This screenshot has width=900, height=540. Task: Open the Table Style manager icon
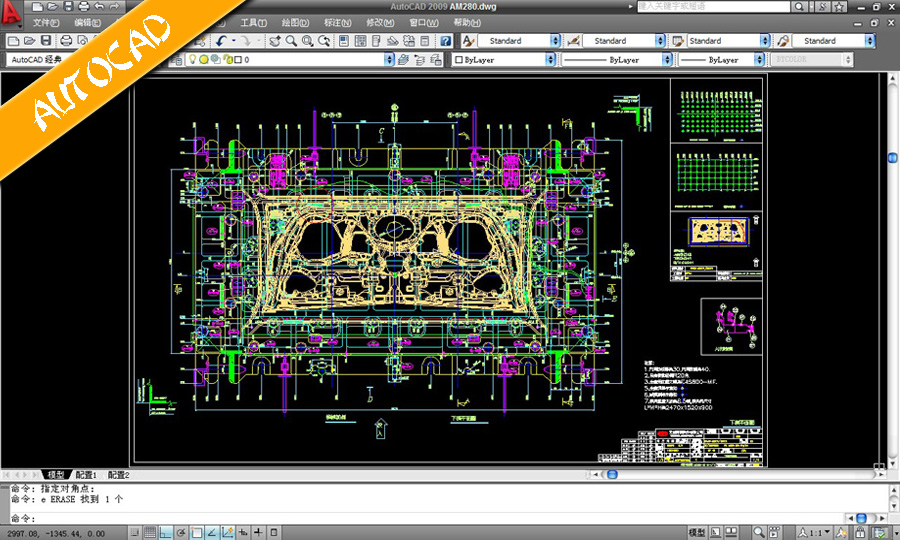tap(678, 41)
